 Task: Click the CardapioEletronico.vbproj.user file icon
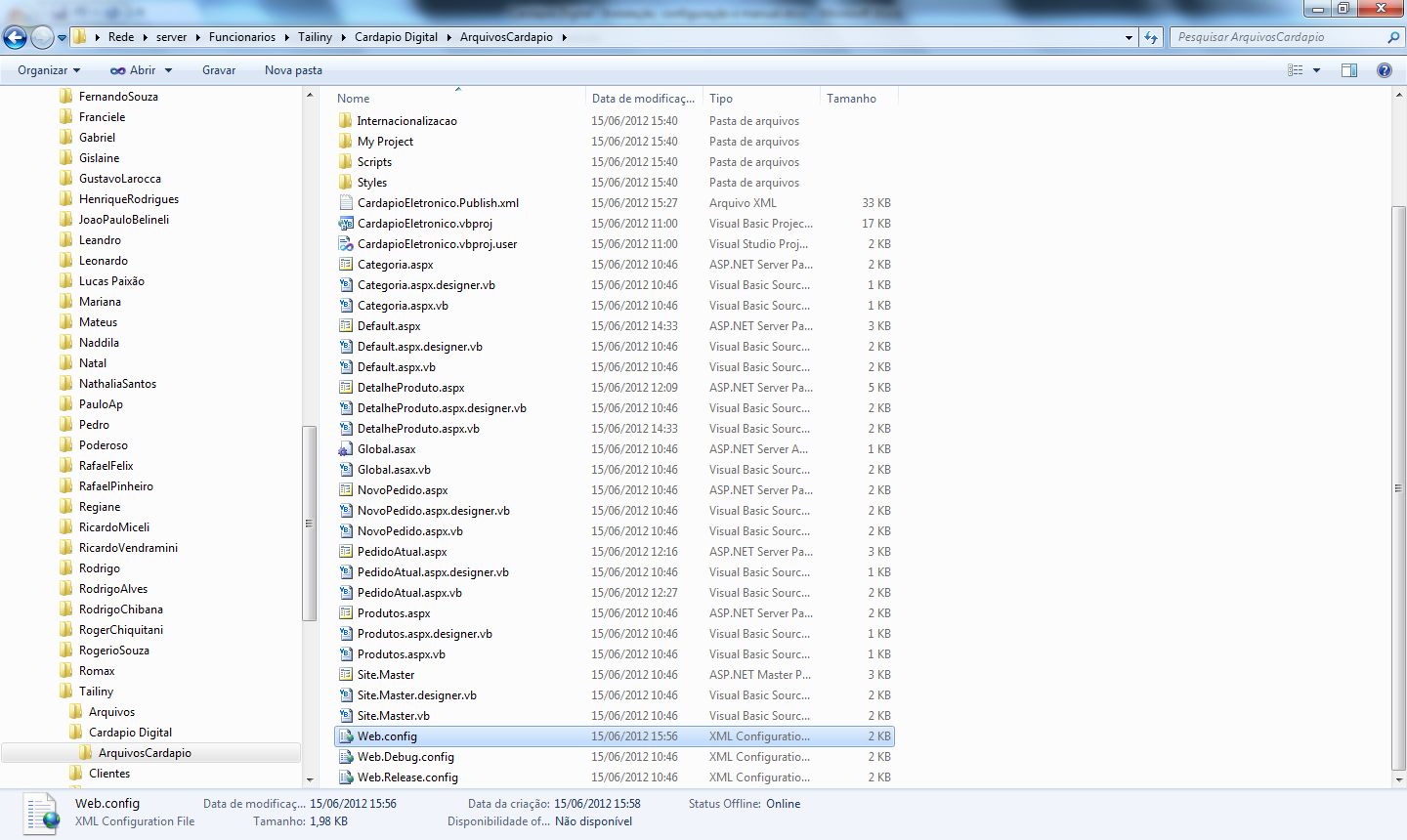[x=345, y=244]
